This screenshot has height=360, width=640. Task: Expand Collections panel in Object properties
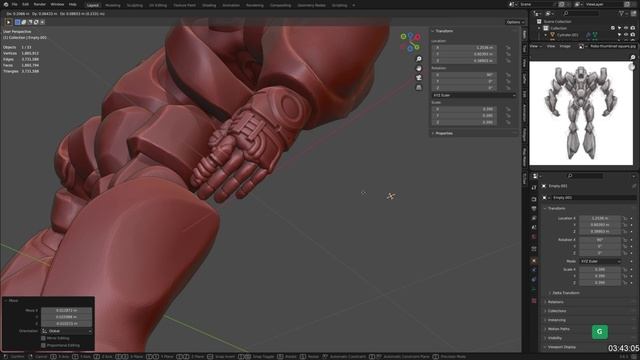(x=557, y=311)
